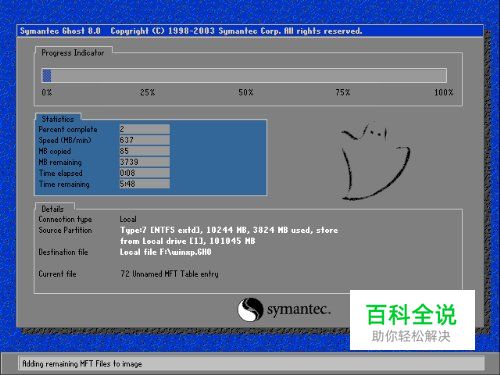Screen dimensions: 500x375
Task: Select the Speed (MB/min) value field
Action: tap(145, 140)
